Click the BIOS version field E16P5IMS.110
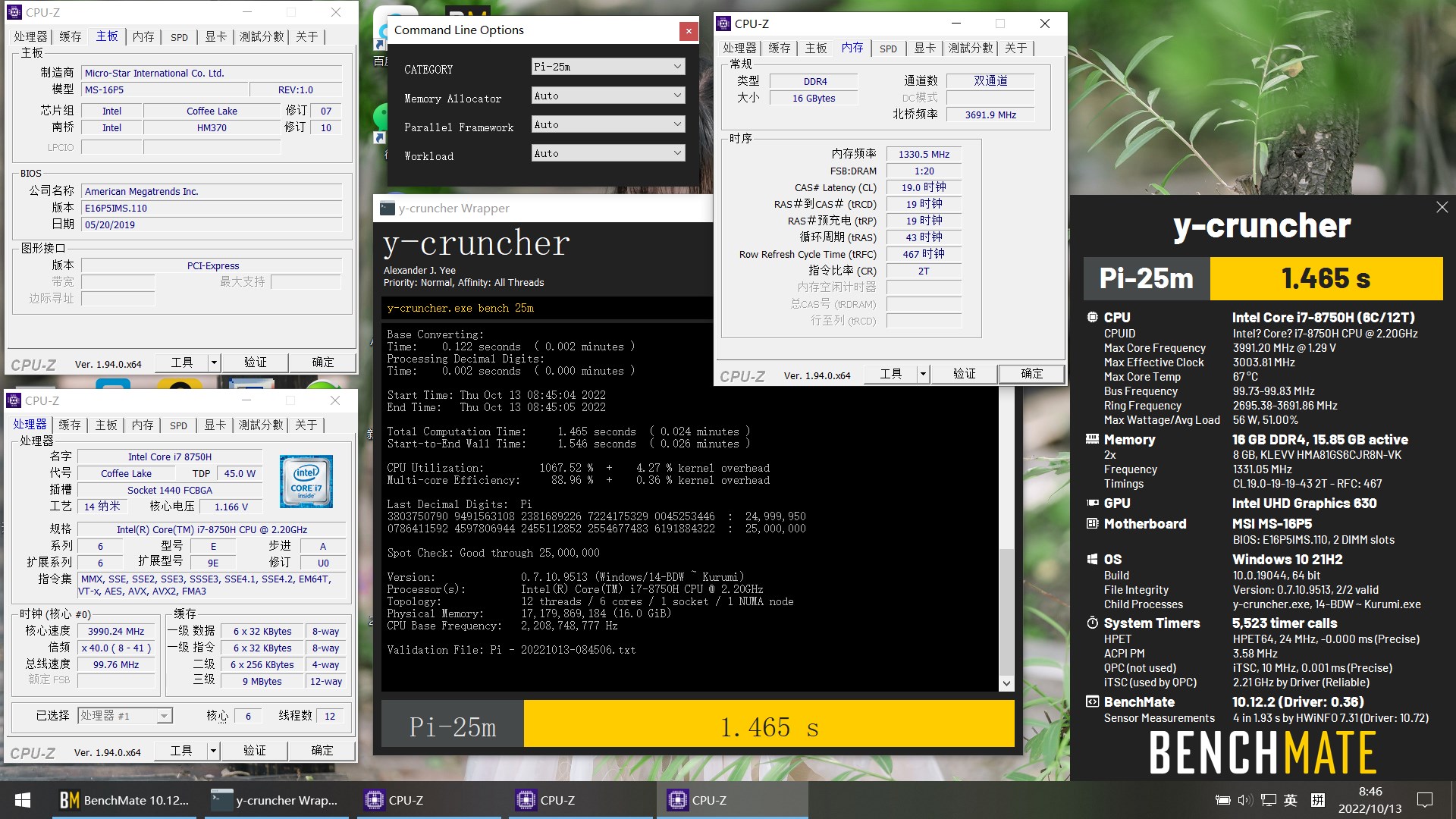This screenshot has width=1456, height=819. pos(212,208)
